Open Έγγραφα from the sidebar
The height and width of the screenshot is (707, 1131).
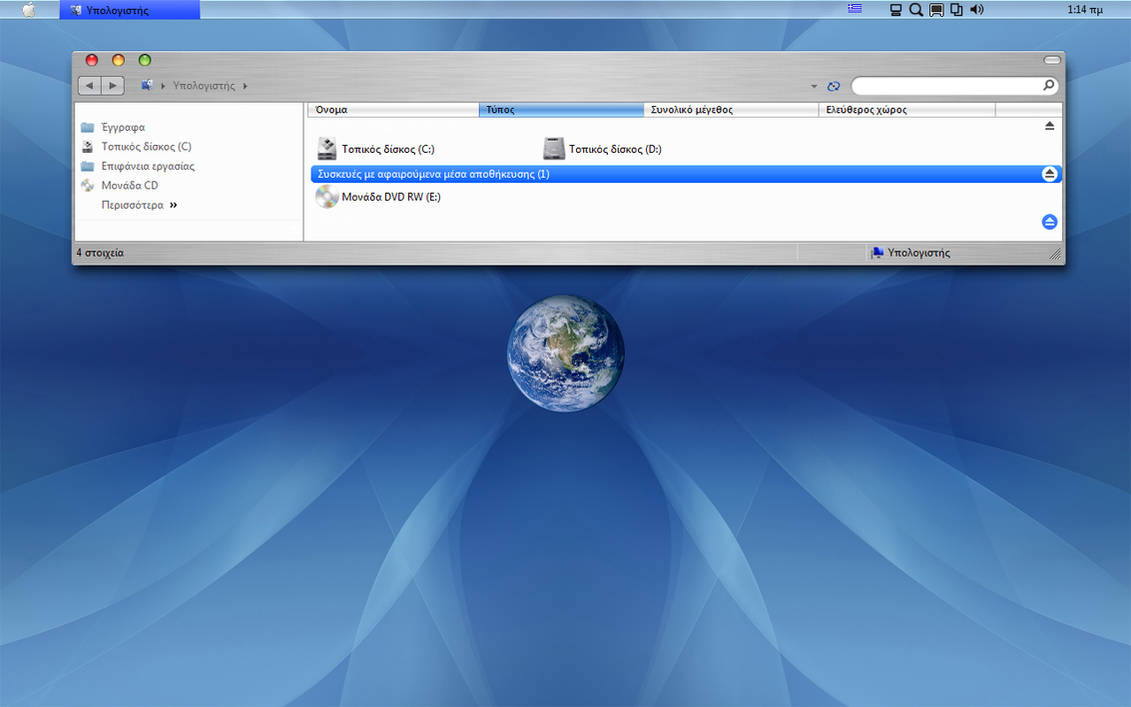[124, 127]
